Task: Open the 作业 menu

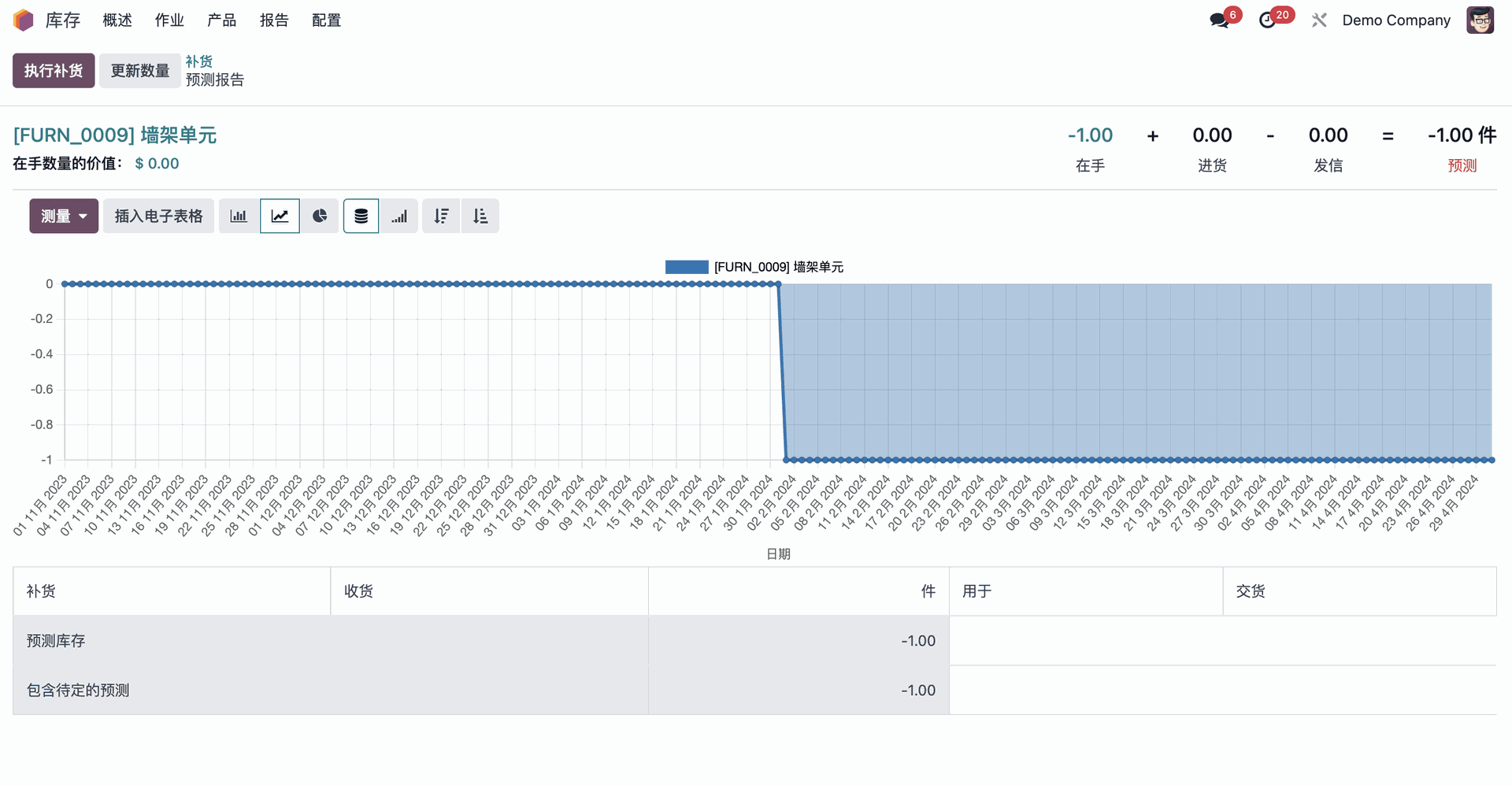Action: pyautogui.click(x=169, y=20)
